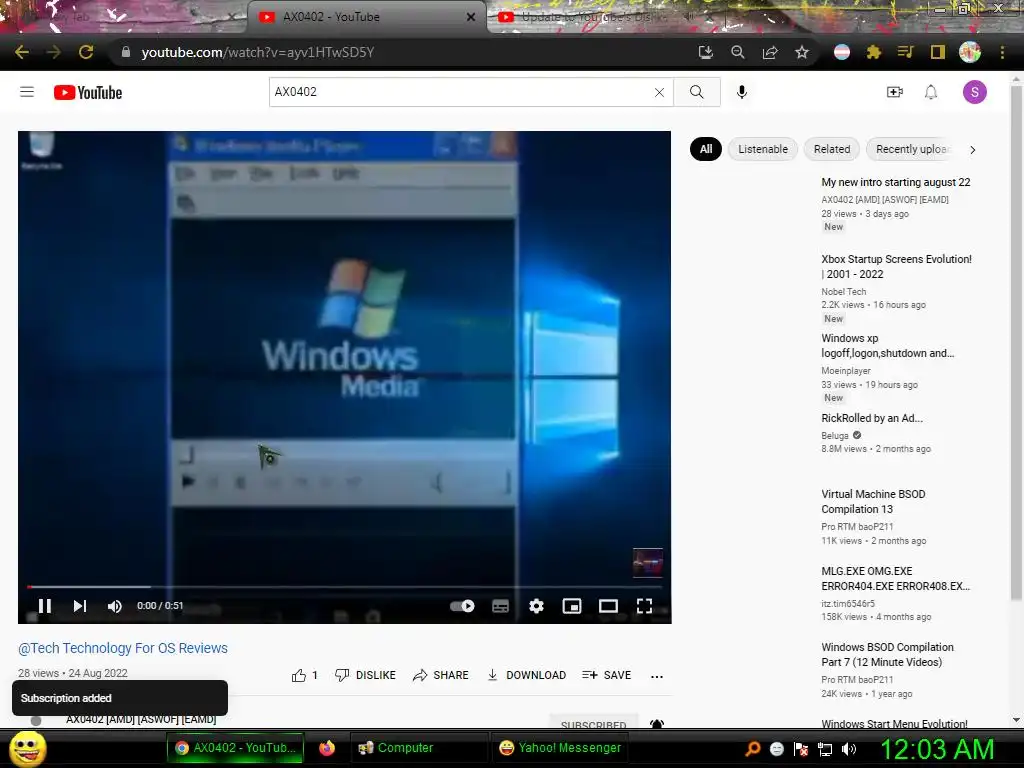Select the Related filter chip
This screenshot has height=768, width=1024.
pyautogui.click(x=832, y=149)
